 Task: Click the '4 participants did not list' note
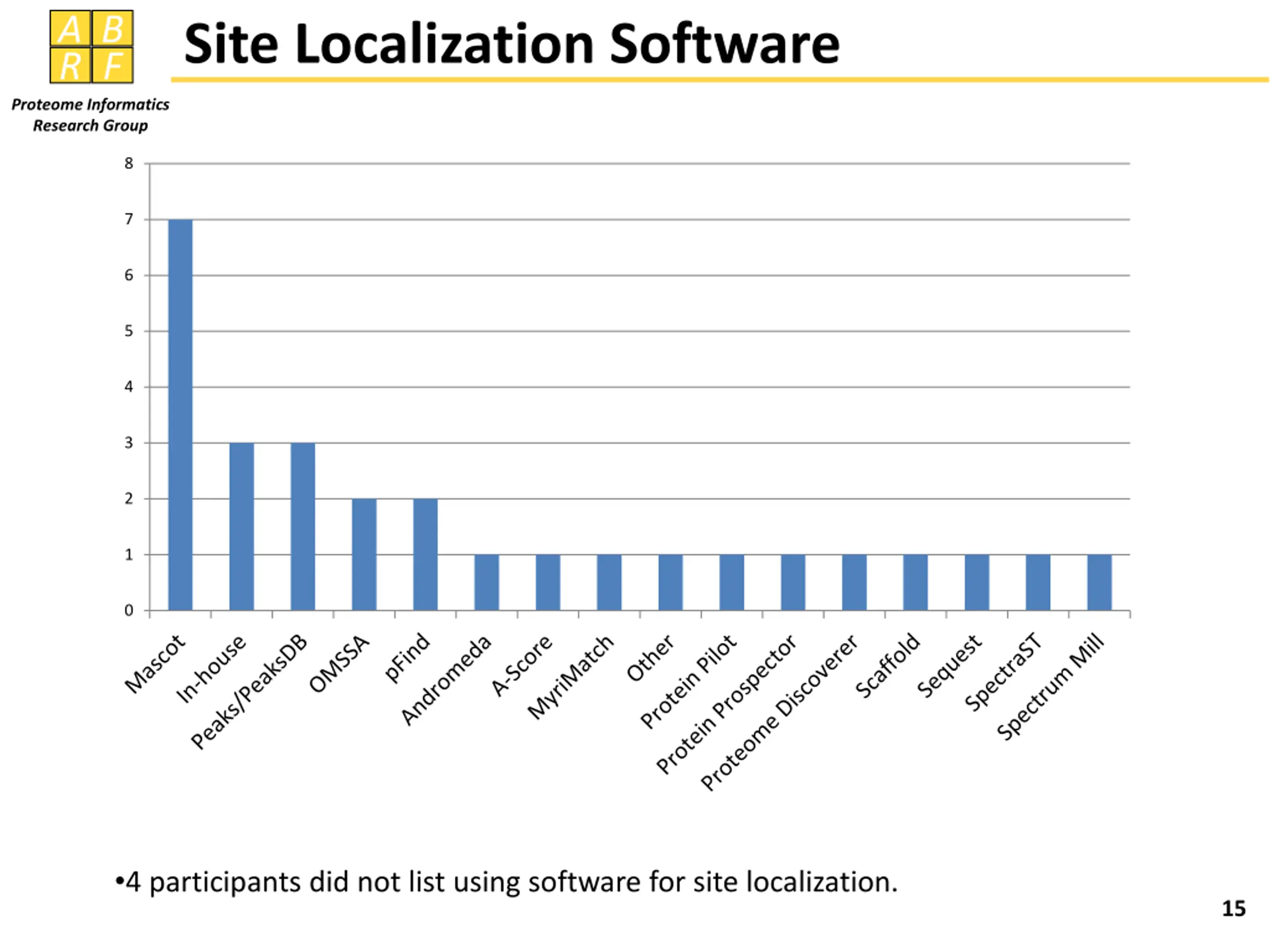[x=507, y=882]
